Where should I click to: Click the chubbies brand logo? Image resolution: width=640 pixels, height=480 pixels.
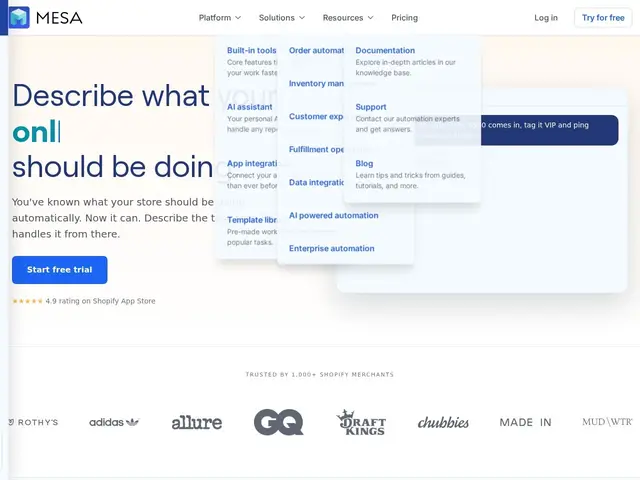443,422
